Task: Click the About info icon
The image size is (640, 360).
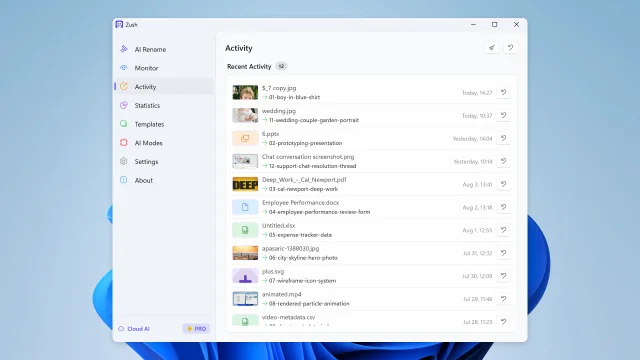Action: 124,180
